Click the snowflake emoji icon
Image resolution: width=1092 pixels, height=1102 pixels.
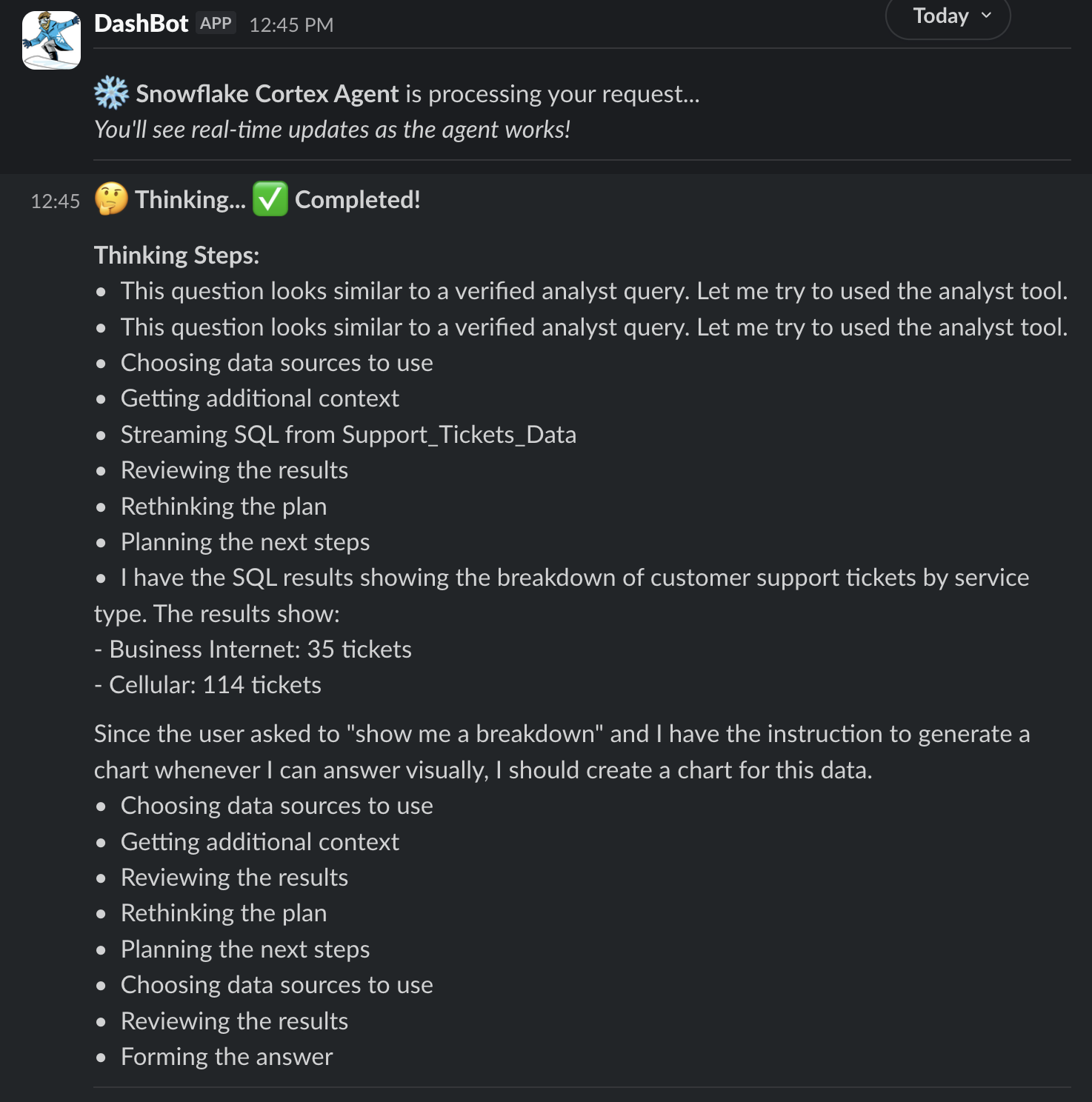111,93
